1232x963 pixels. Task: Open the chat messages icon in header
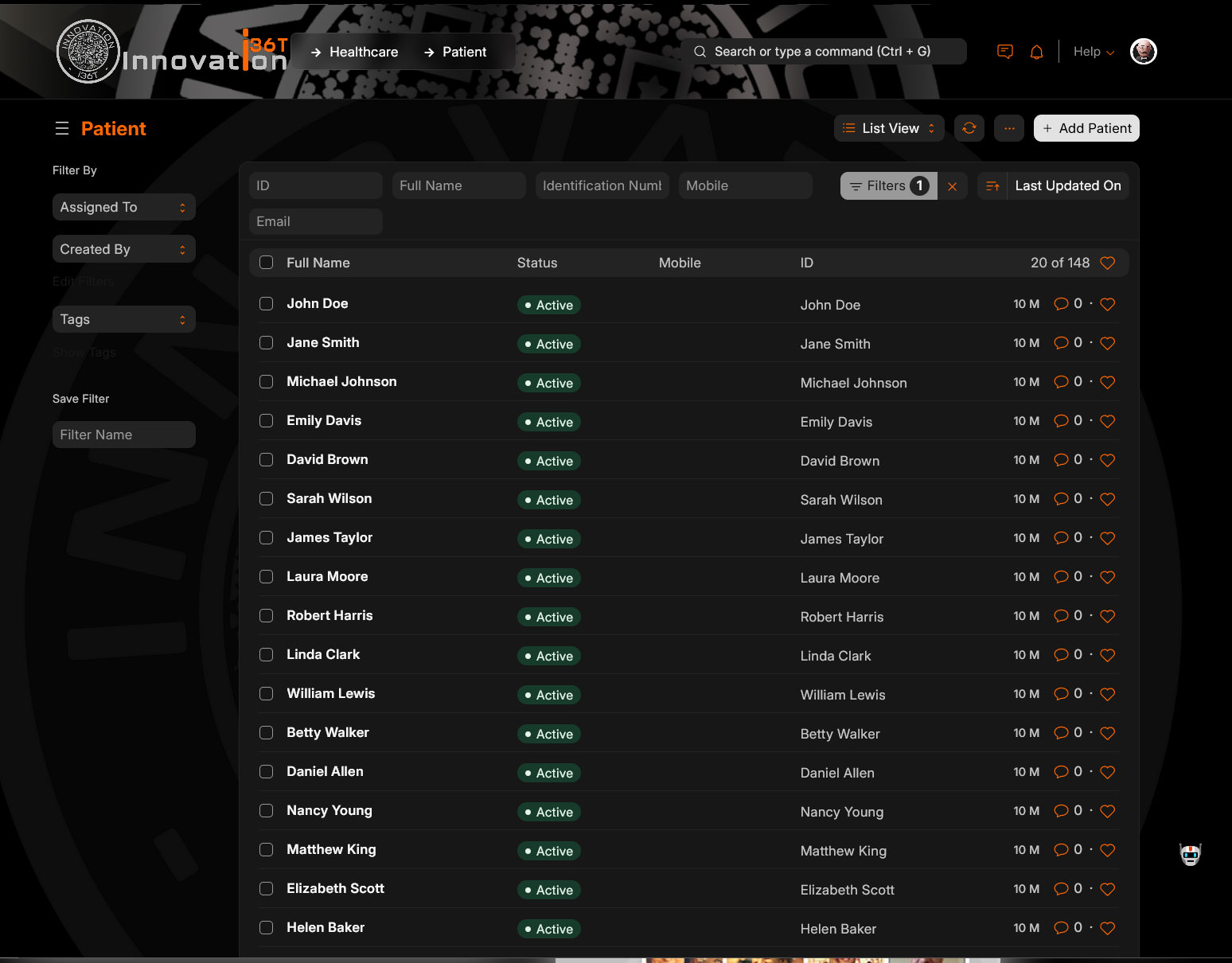1005,52
